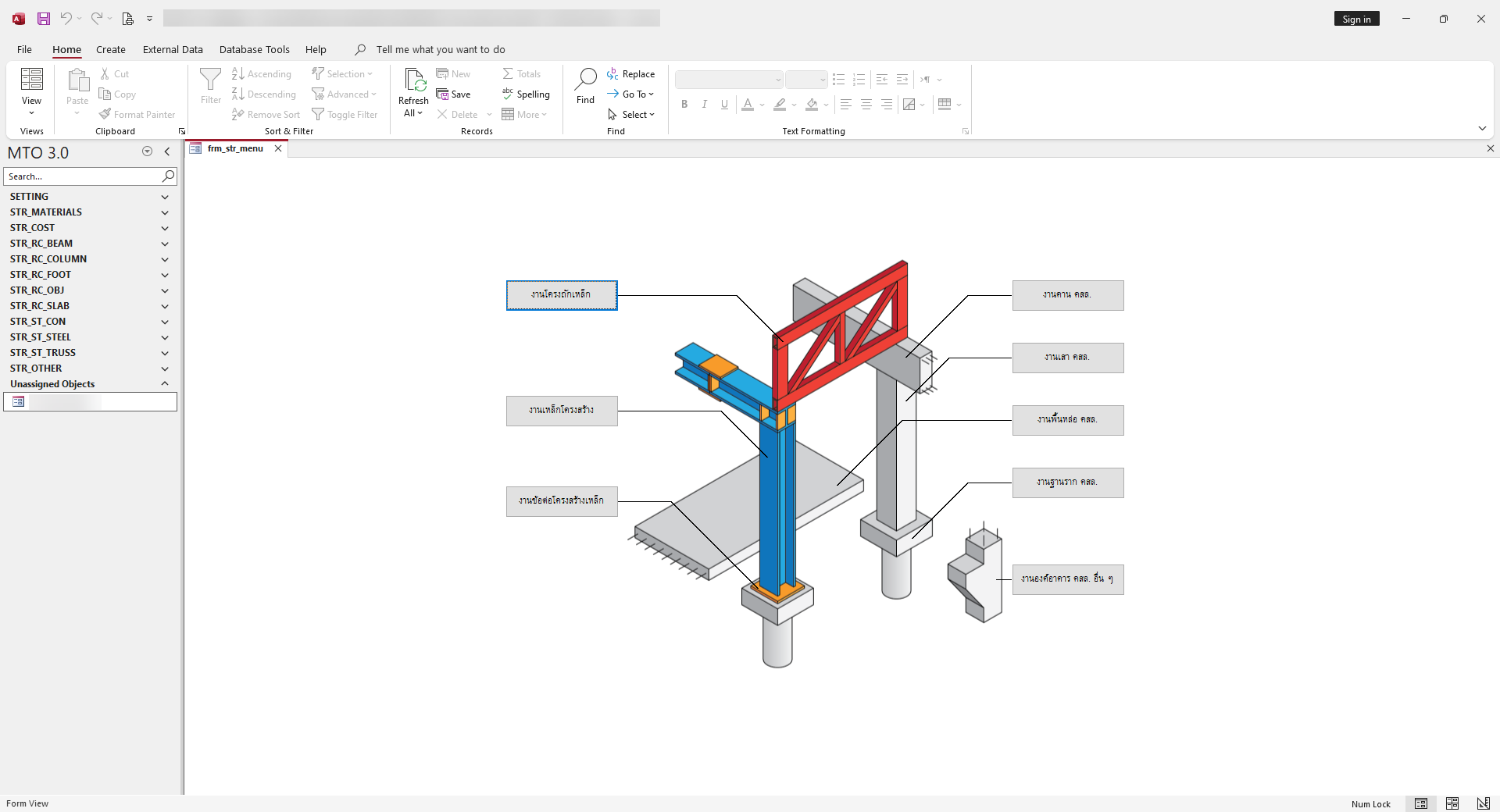The image size is (1500, 812).
Task: Open the Database Tools tab
Action: [255, 49]
